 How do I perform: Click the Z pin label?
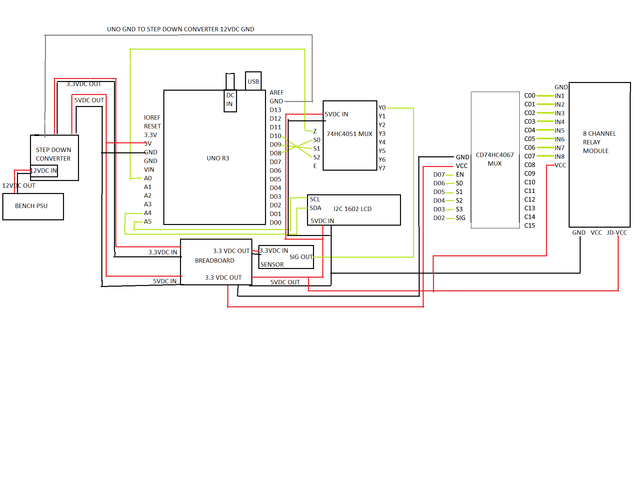[315, 131]
